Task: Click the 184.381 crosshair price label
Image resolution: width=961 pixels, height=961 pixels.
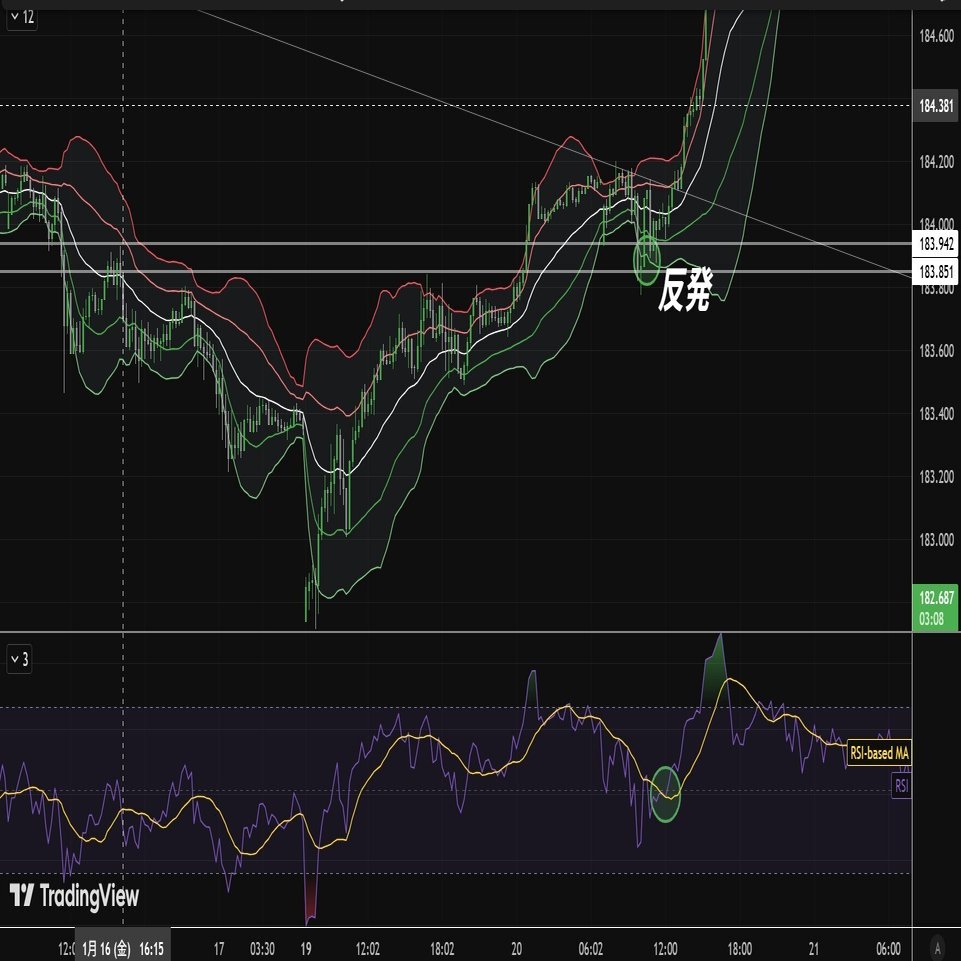Action: pos(936,106)
